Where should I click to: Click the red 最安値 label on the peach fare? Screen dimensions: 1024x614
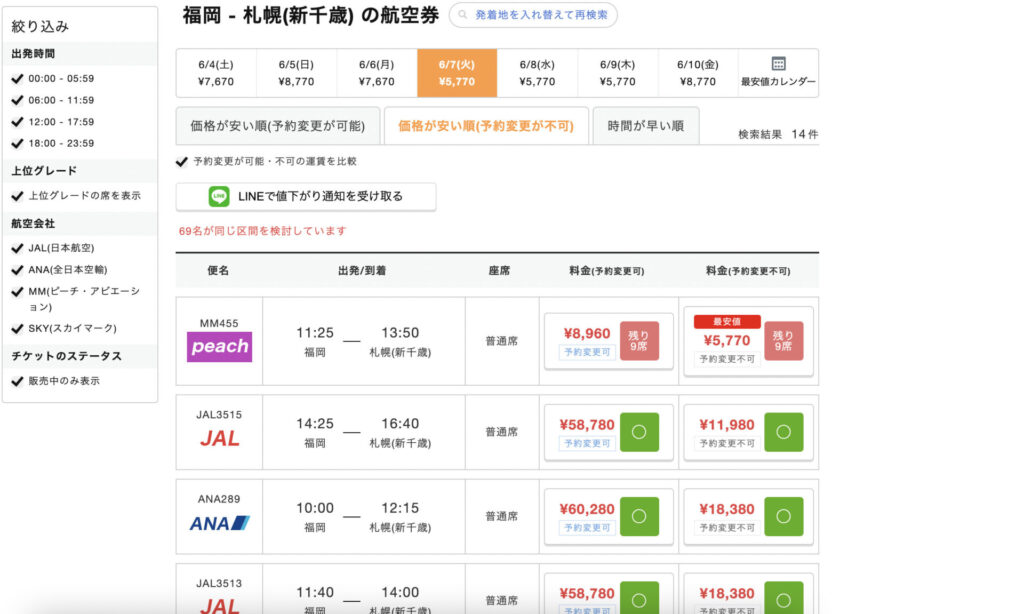727,321
